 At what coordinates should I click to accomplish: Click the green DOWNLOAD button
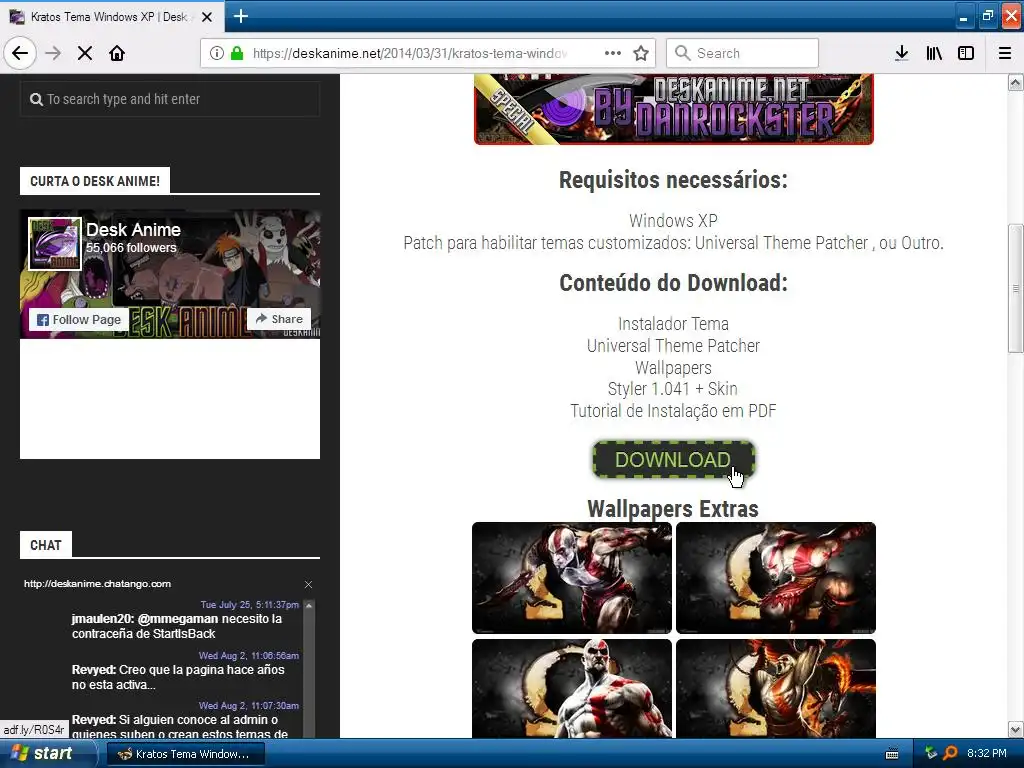point(673,460)
